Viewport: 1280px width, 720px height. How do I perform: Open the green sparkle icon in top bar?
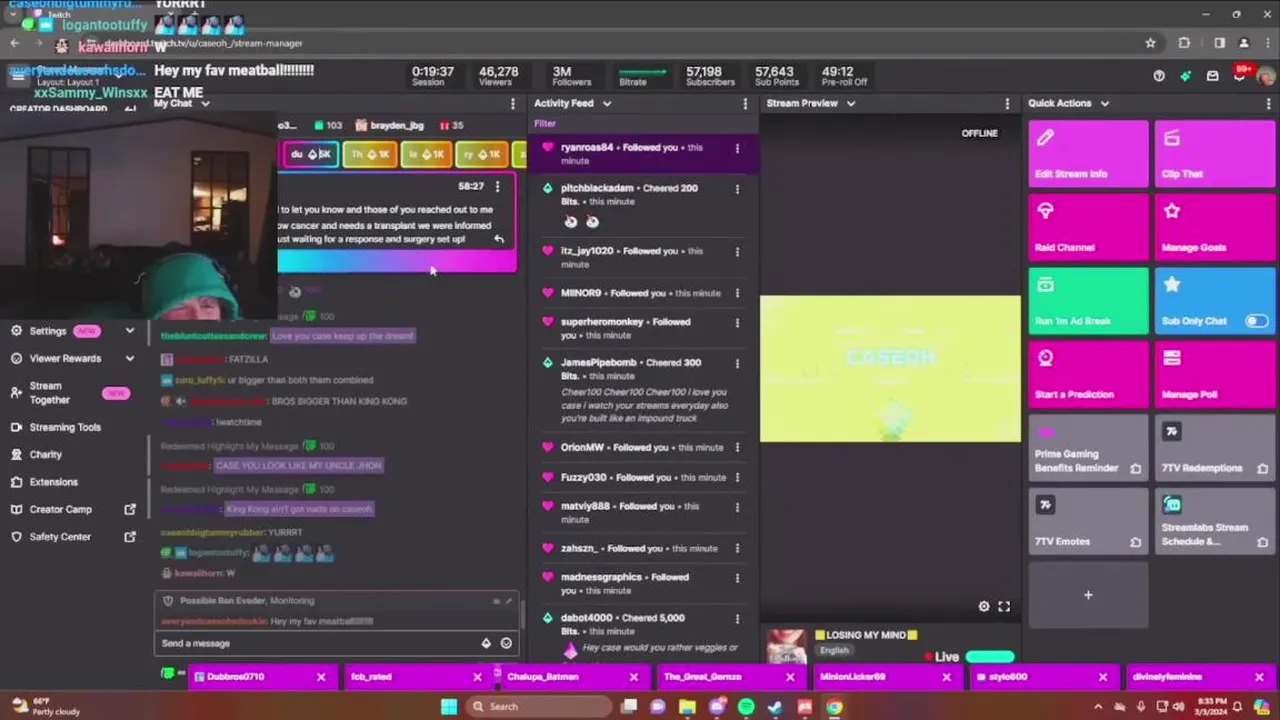(1185, 76)
